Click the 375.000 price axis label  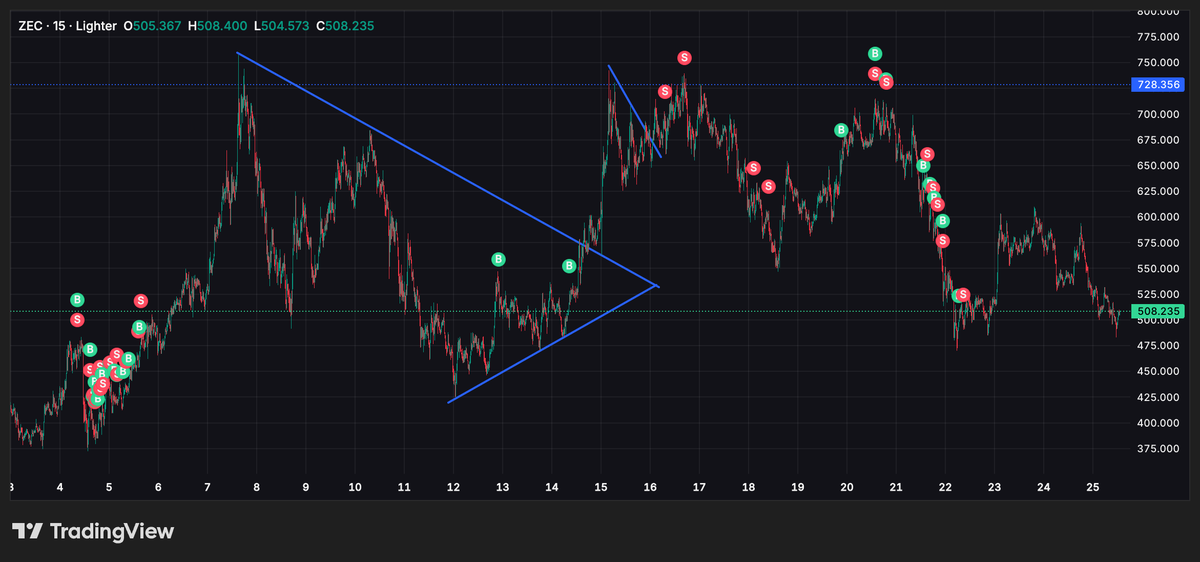tap(1160, 449)
